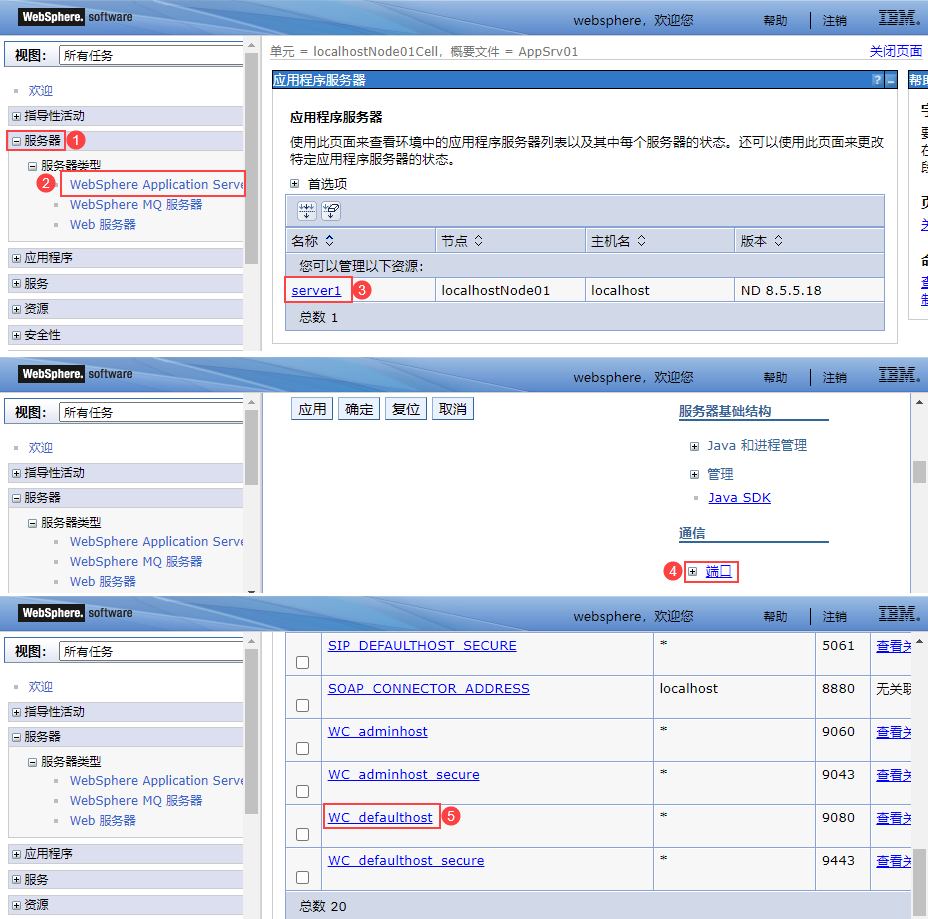Expand the 安全性 navigation section
Viewport: 928px width, 919px height.
[x=17, y=335]
